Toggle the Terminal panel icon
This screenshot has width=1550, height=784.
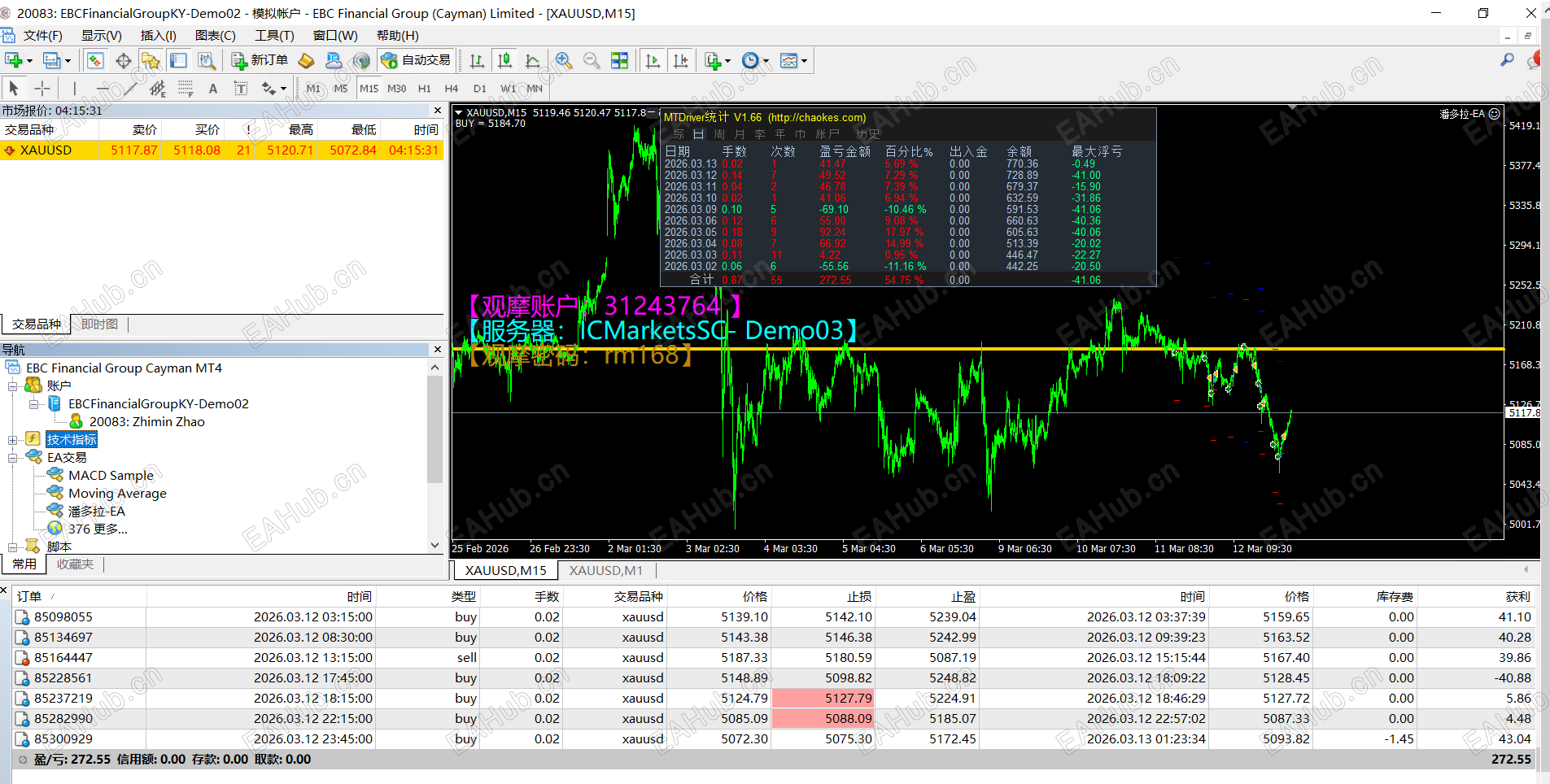[x=178, y=60]
